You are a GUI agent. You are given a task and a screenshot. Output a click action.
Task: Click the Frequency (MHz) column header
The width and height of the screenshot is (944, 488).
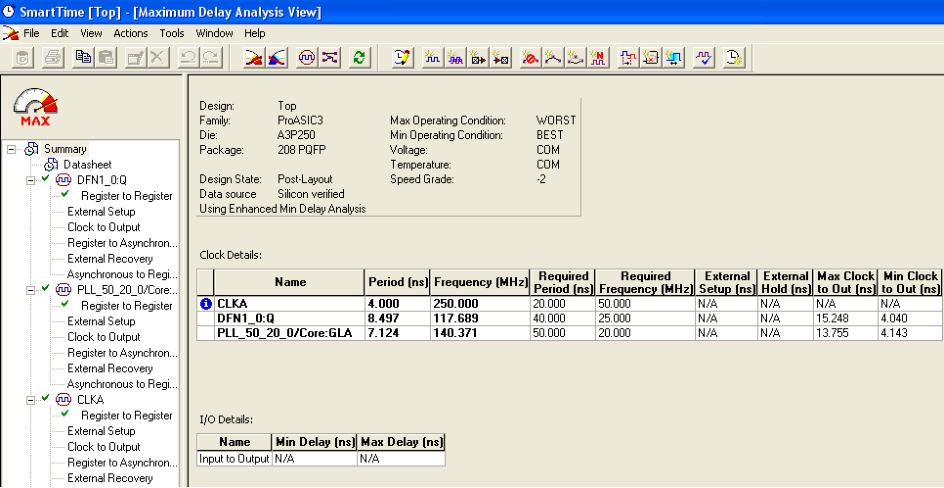click(480, 282)
